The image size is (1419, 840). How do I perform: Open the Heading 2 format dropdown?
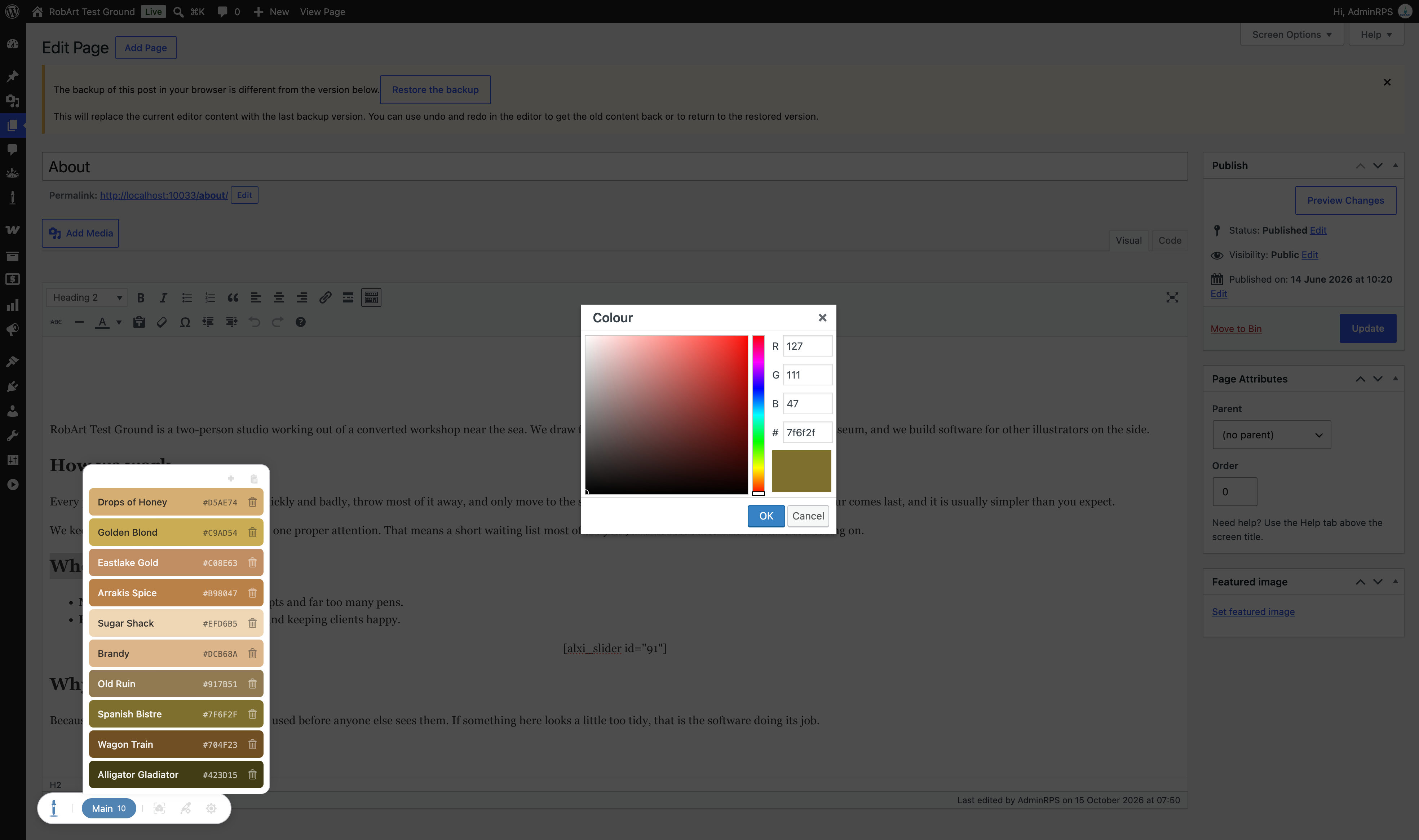click(87, 297)
